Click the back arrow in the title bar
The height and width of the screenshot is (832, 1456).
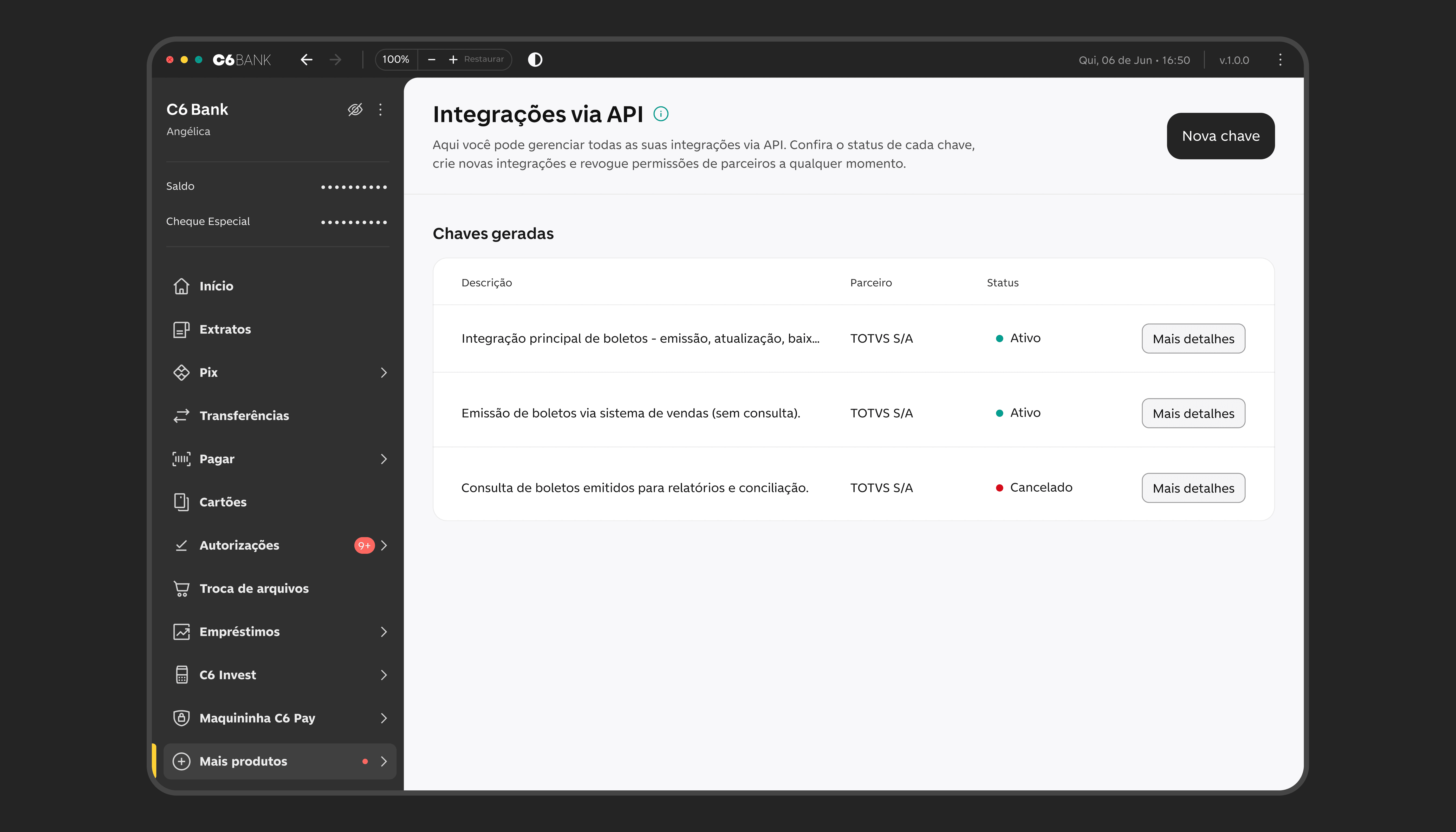306,60
